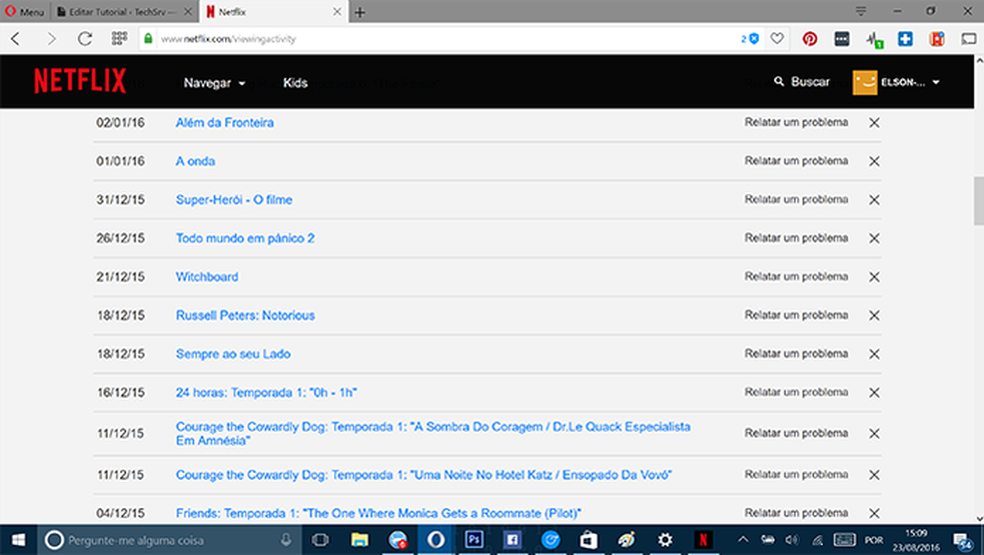Image resolution: width=984 pixels, height=555 pixels.
Task: Click the Netflix logo
Action: [x=80, y=81]
